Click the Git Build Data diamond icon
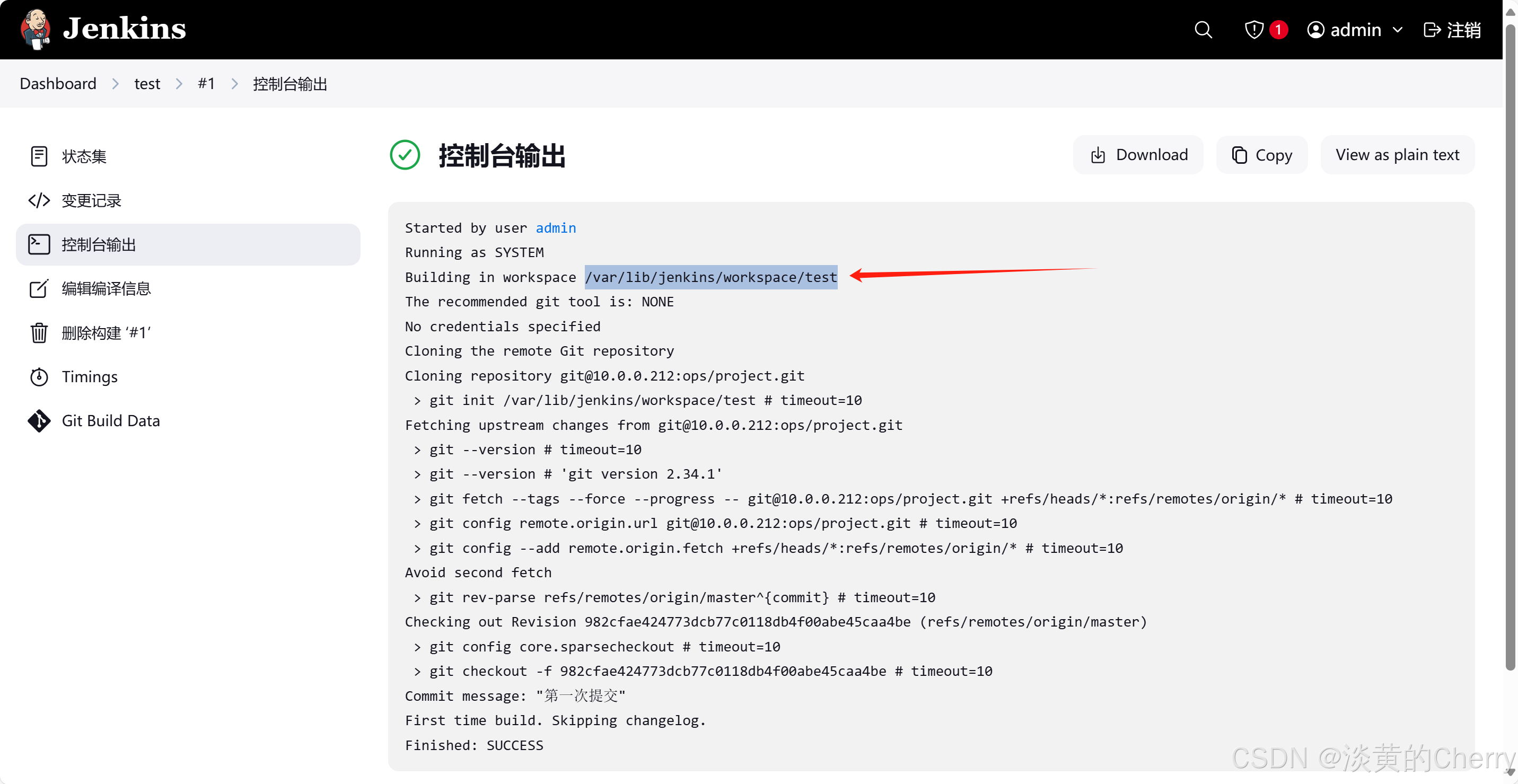Screen dimensions: 1518x784 click(x=39, y=420)
